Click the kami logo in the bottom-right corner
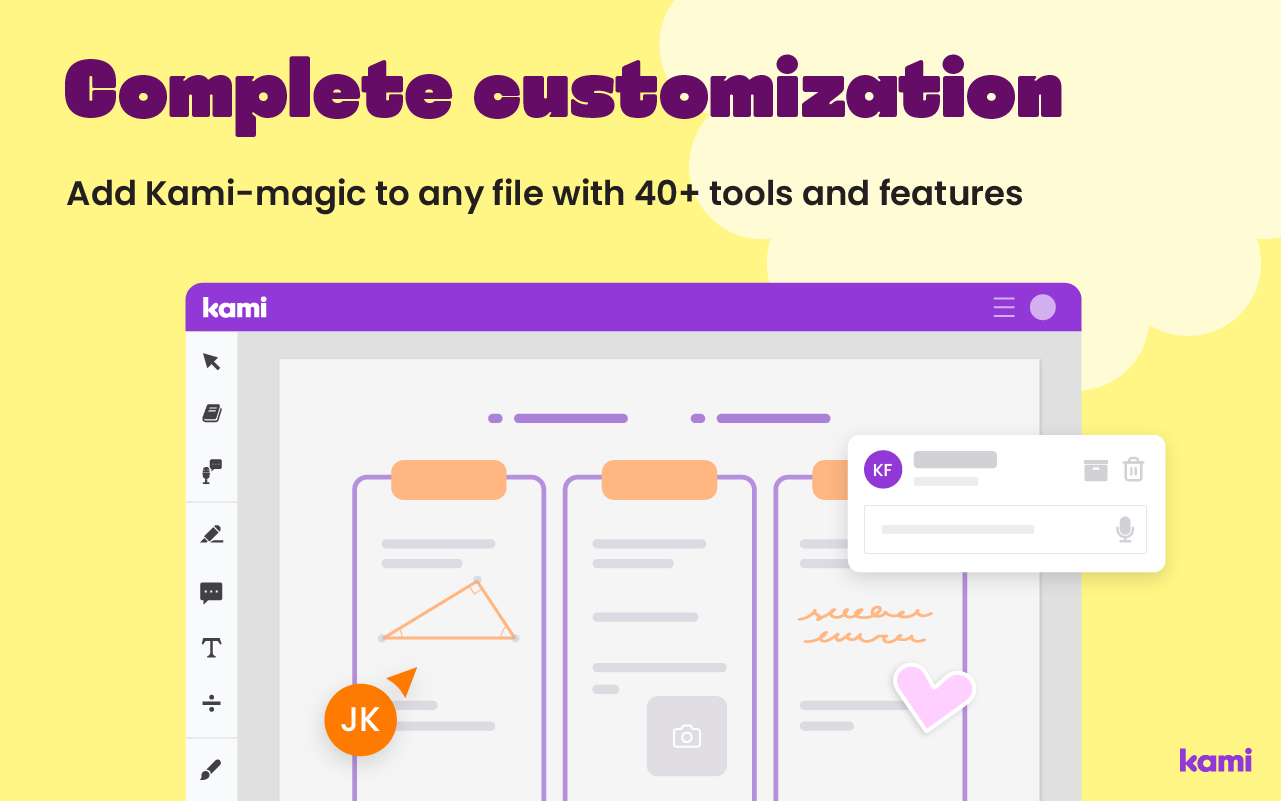The image size is (1281, 801). 1214,761
